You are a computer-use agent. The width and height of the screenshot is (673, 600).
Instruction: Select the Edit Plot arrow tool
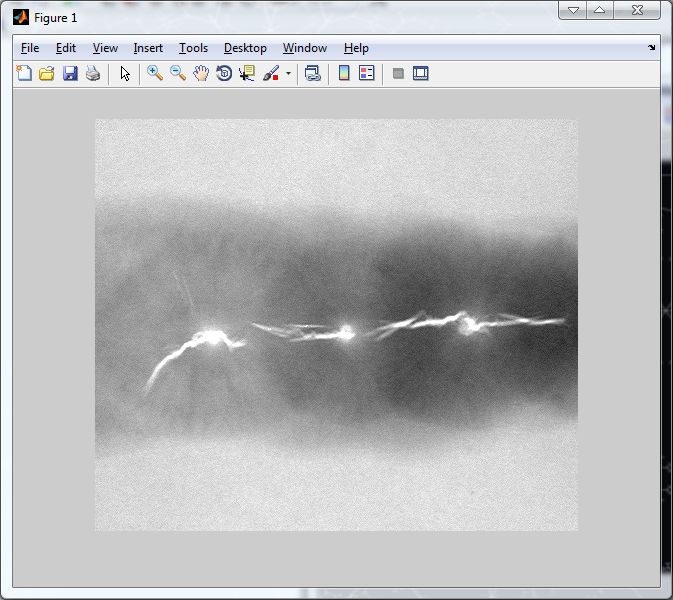125,73
